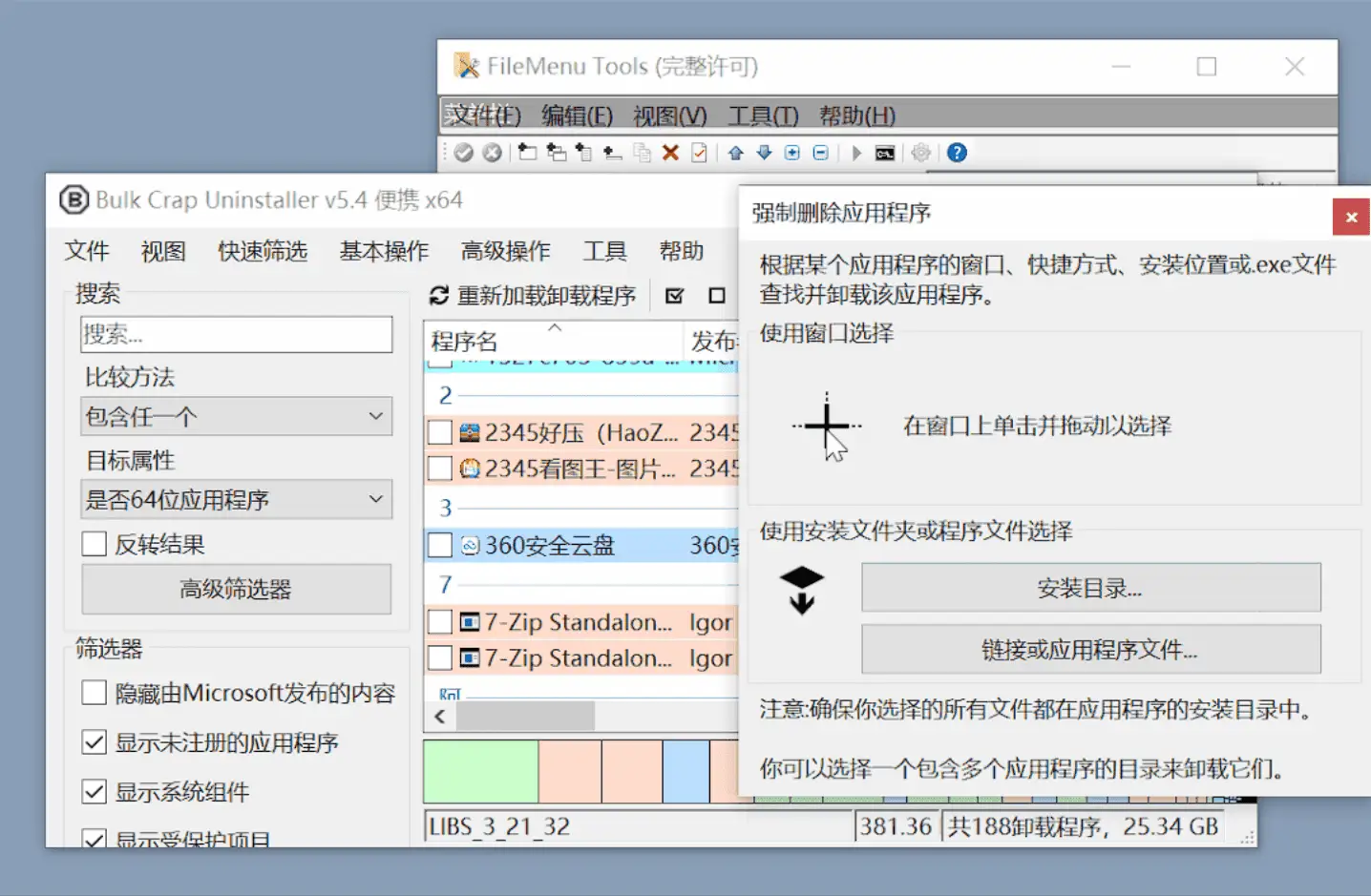The height and width of the screenshot is (896, 1371).
Task: Collapse group header 2 in program list
Action: pos(445,395)
